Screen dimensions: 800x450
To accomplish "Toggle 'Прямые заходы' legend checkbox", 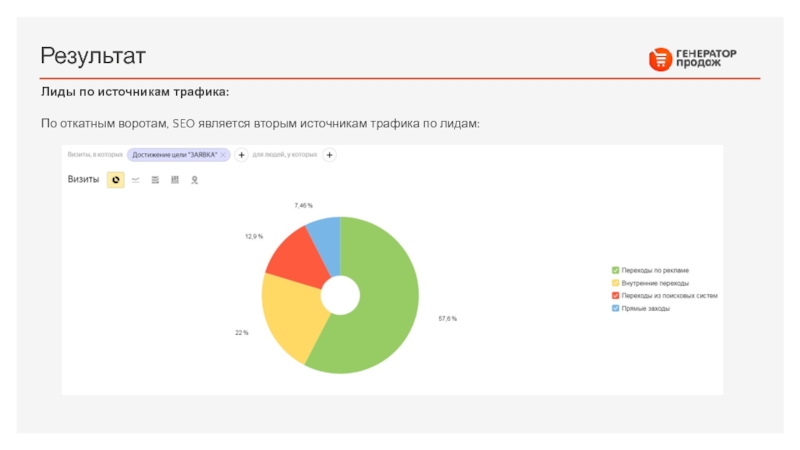I will click(616, 309).
